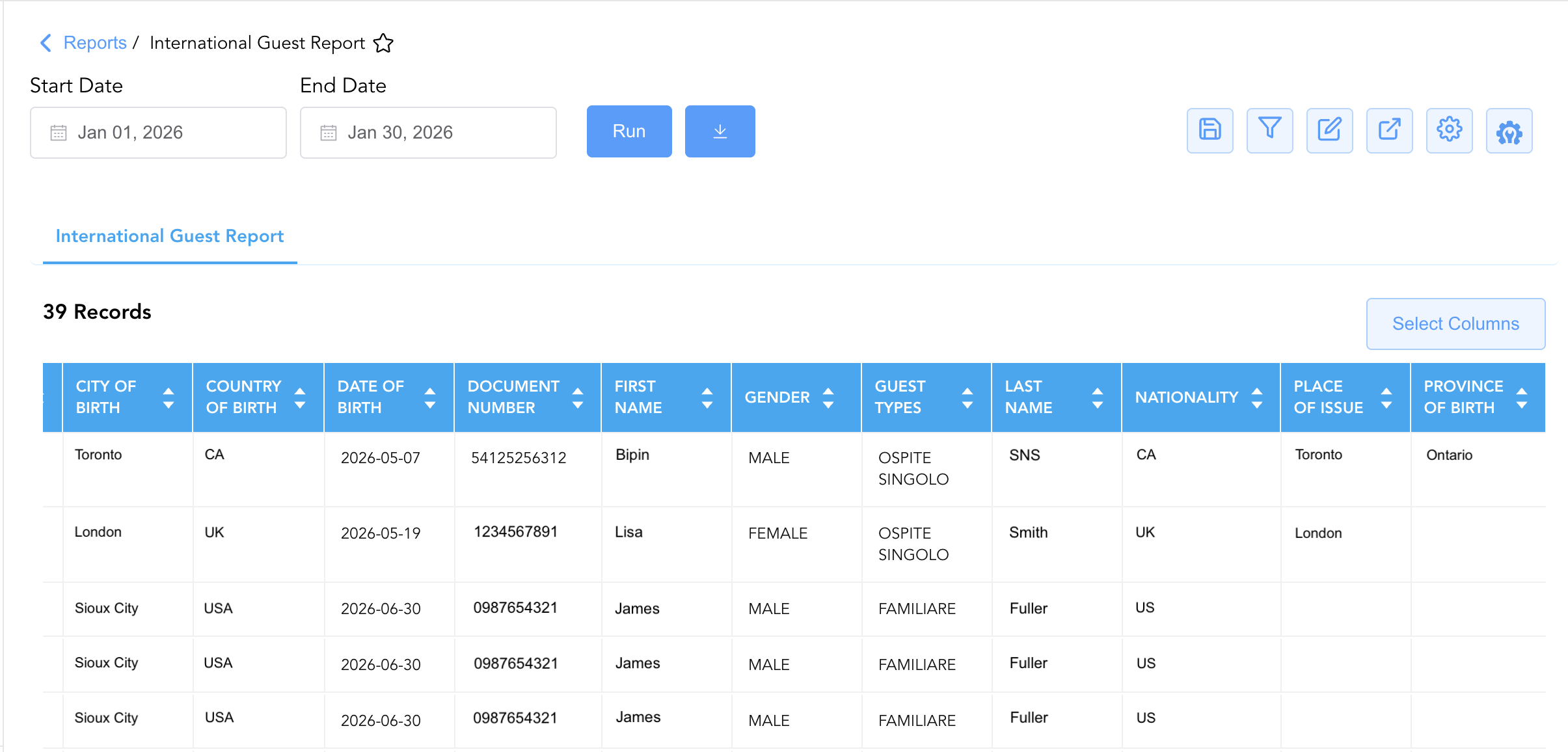Screen dimensions: 1568x752
Task: Select the International Guest Report tab
Action: (x=170, y=236)
